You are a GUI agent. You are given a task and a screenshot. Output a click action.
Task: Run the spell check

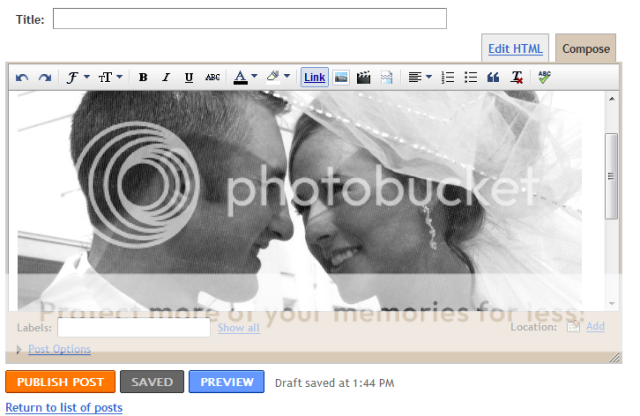(x=544, y=77)
